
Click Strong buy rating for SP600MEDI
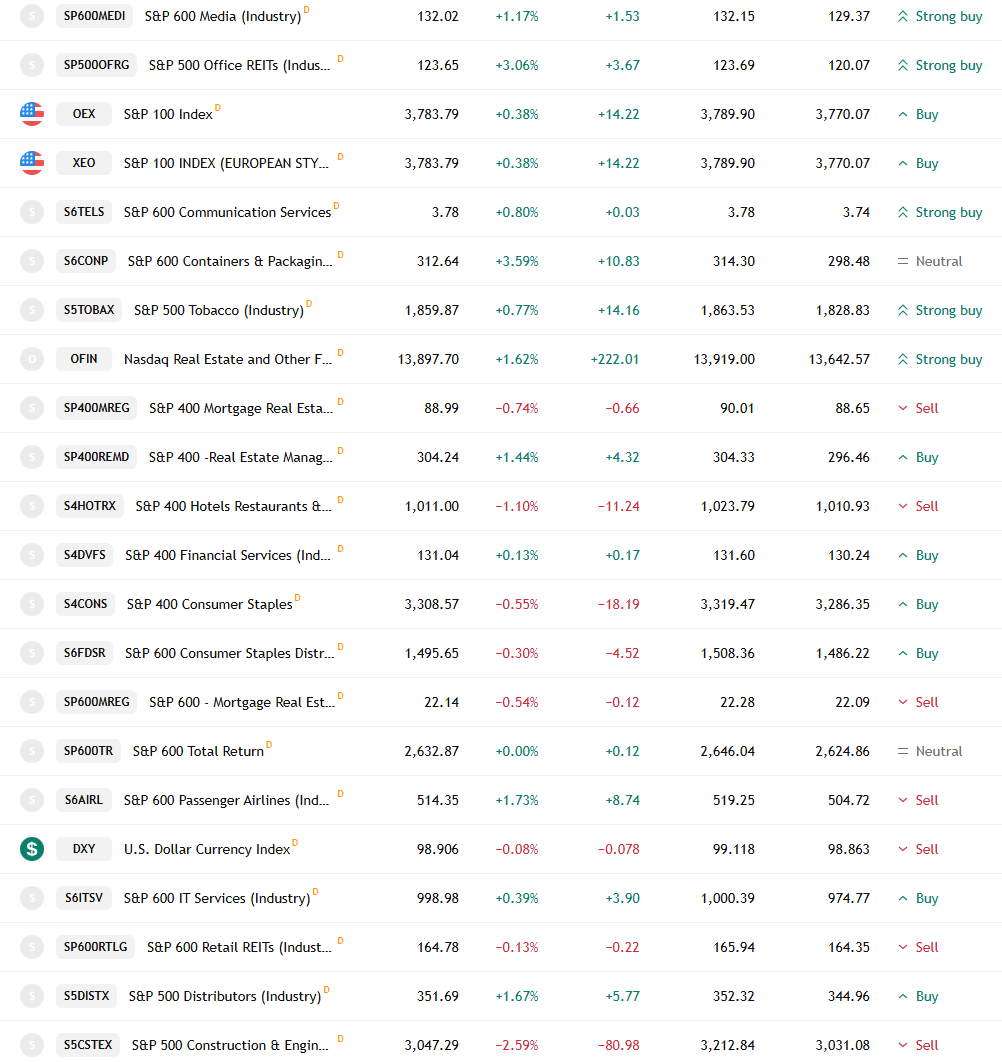click(x=940, y=16)
